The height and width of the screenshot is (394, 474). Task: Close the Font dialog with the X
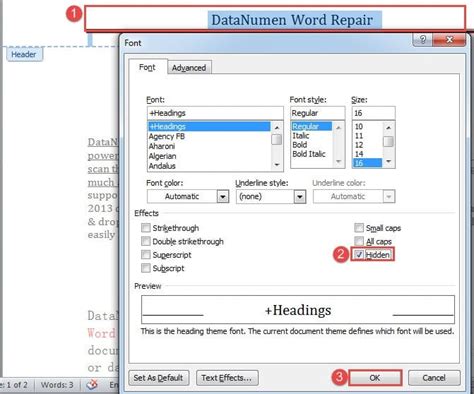pos(449,40)
